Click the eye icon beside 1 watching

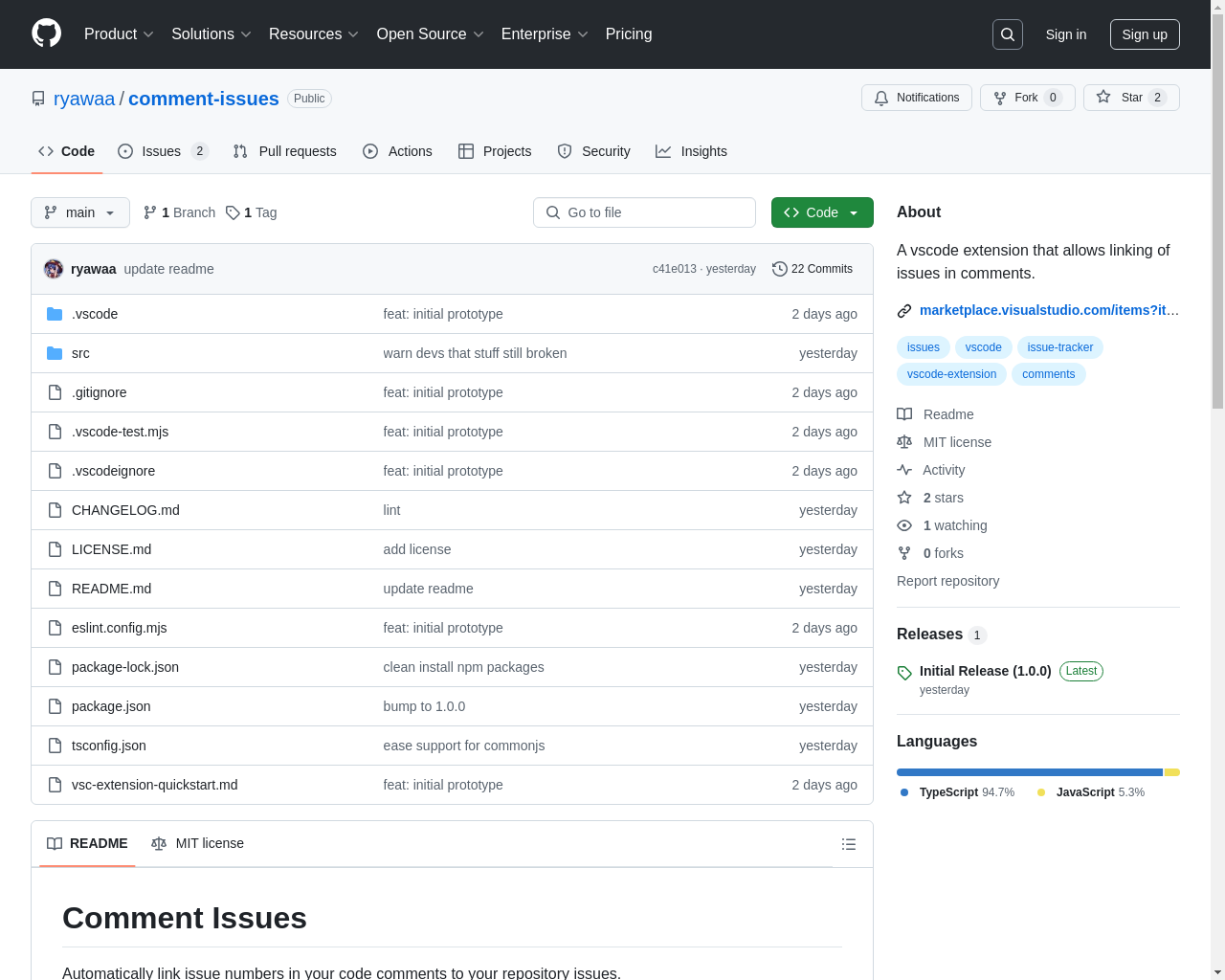(x=904, y=525)
